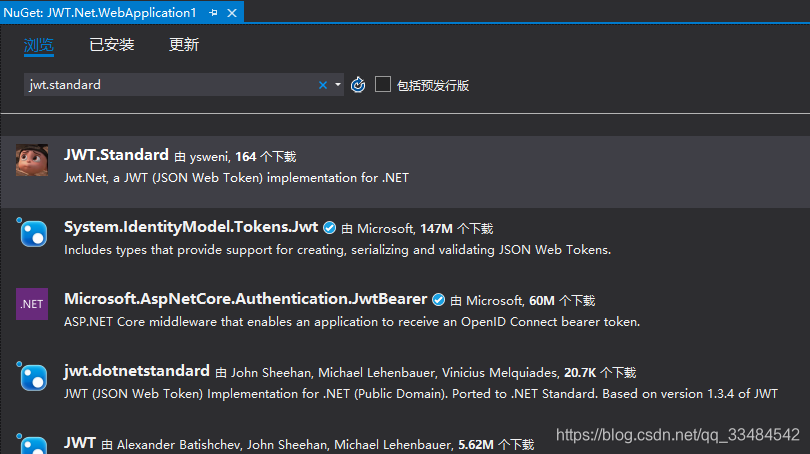Select the jwt.dotnetstandard package title

tap(137, 371)
